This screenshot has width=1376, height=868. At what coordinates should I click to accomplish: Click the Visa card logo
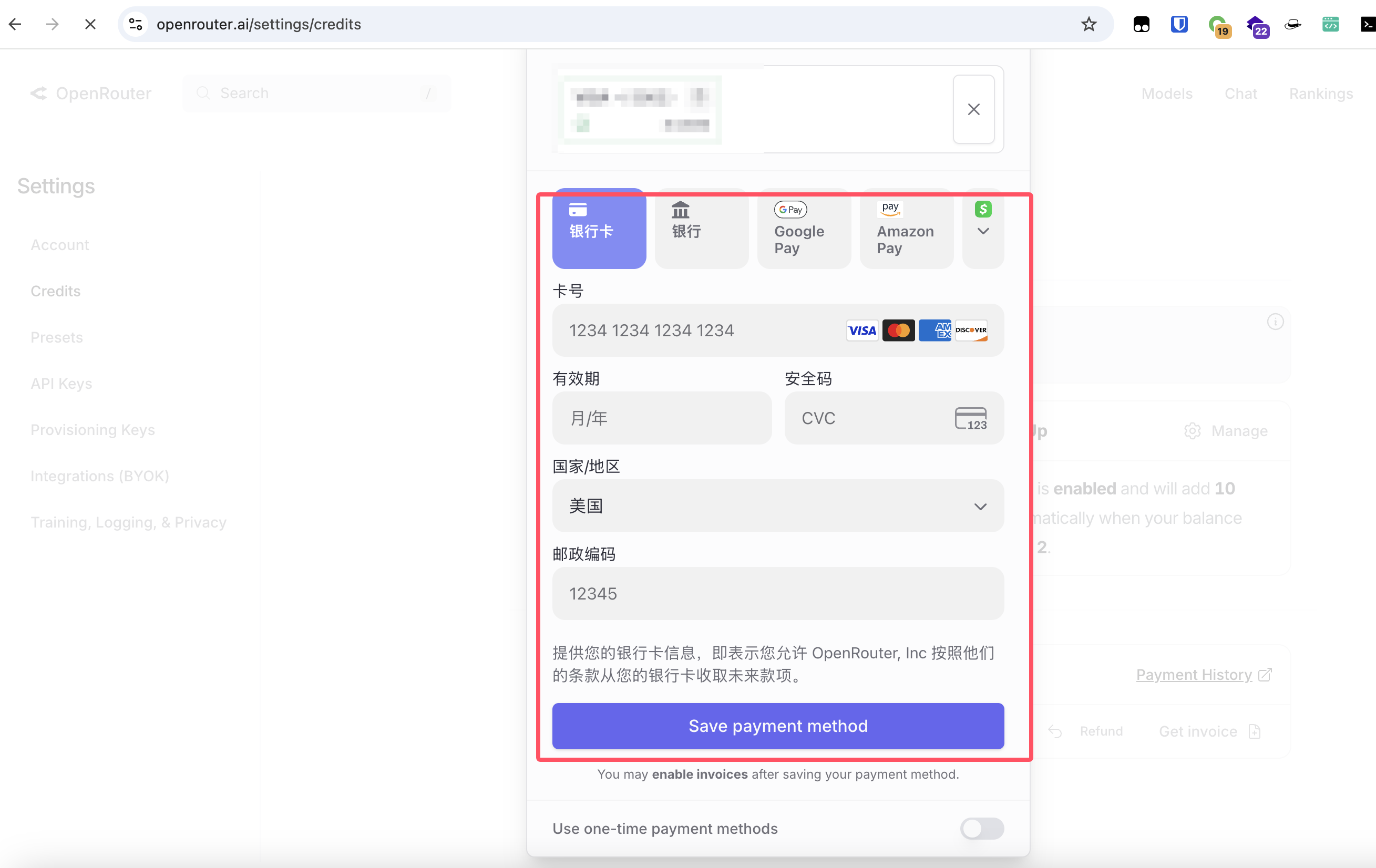[x=862, y=330]
